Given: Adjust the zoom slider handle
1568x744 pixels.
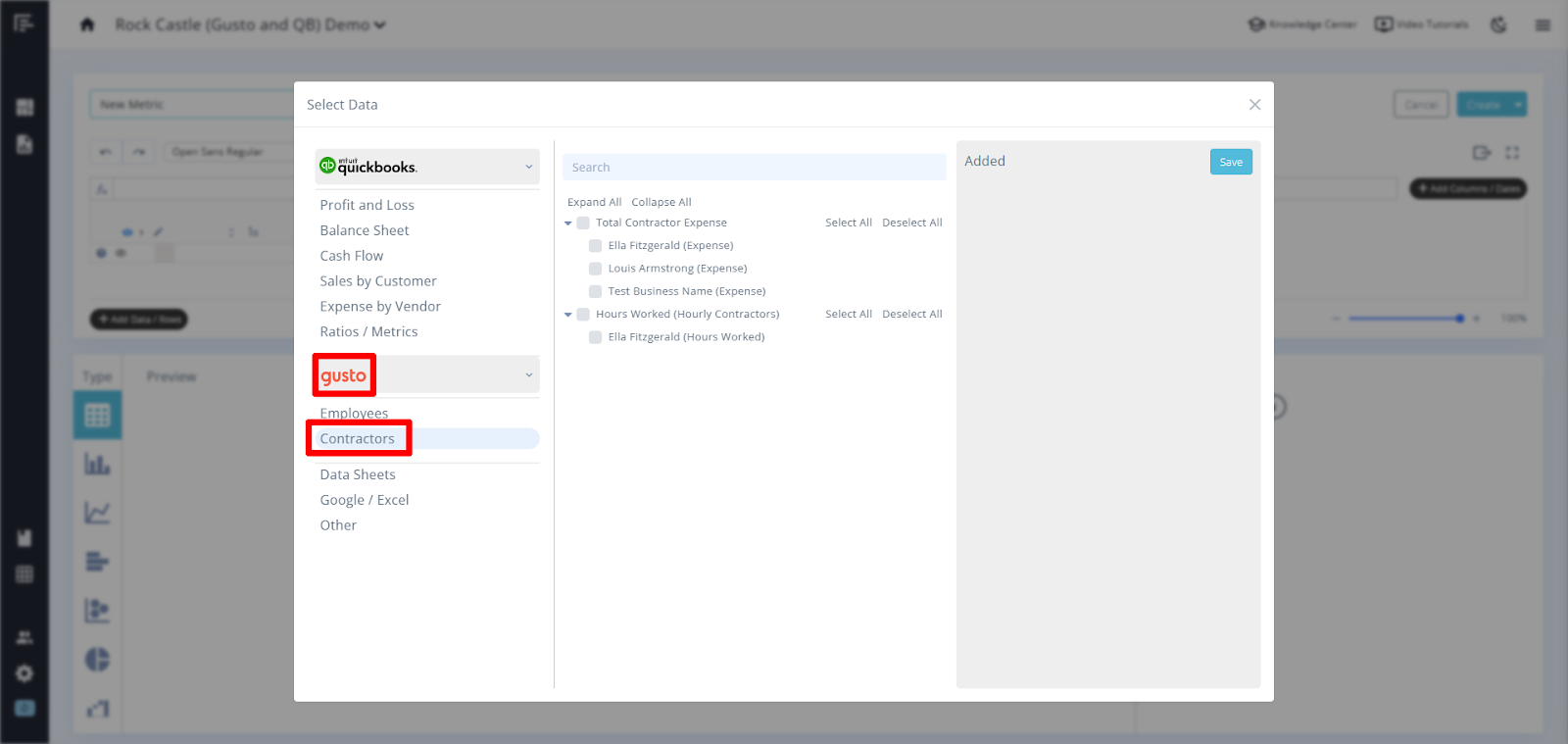Looking at the screenshot, I should tap(1460, 319).
